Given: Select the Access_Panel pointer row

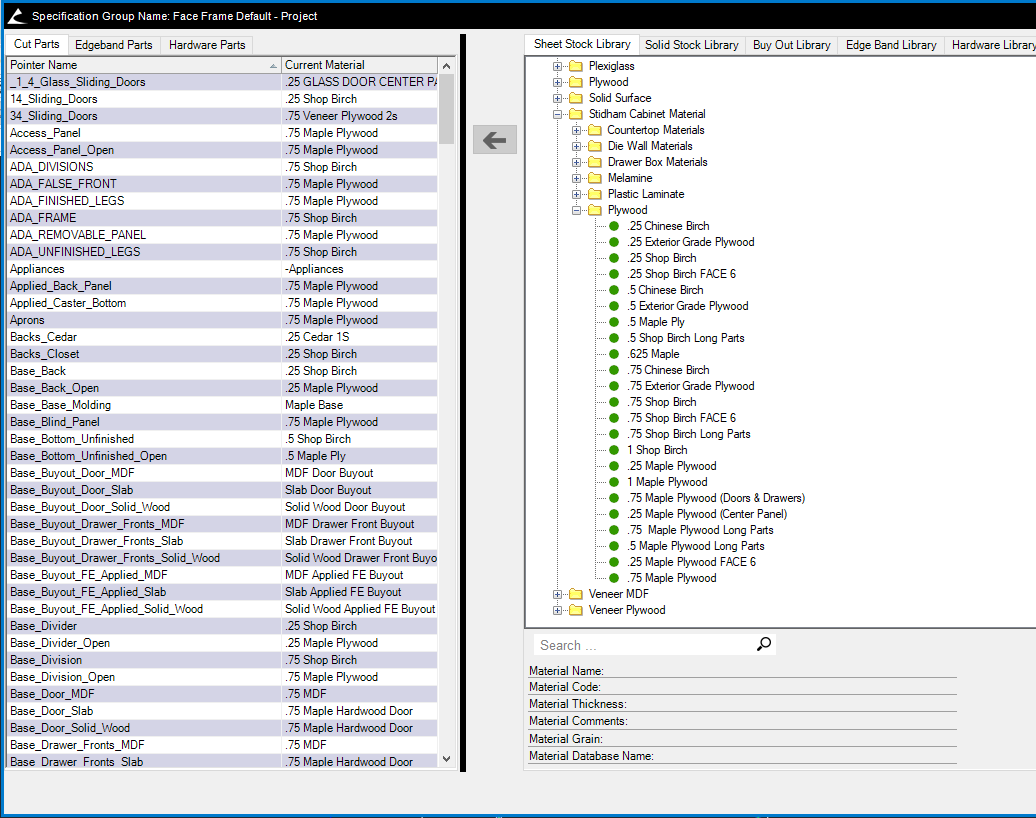Looking at the screenshot, I should click(222, 133).
